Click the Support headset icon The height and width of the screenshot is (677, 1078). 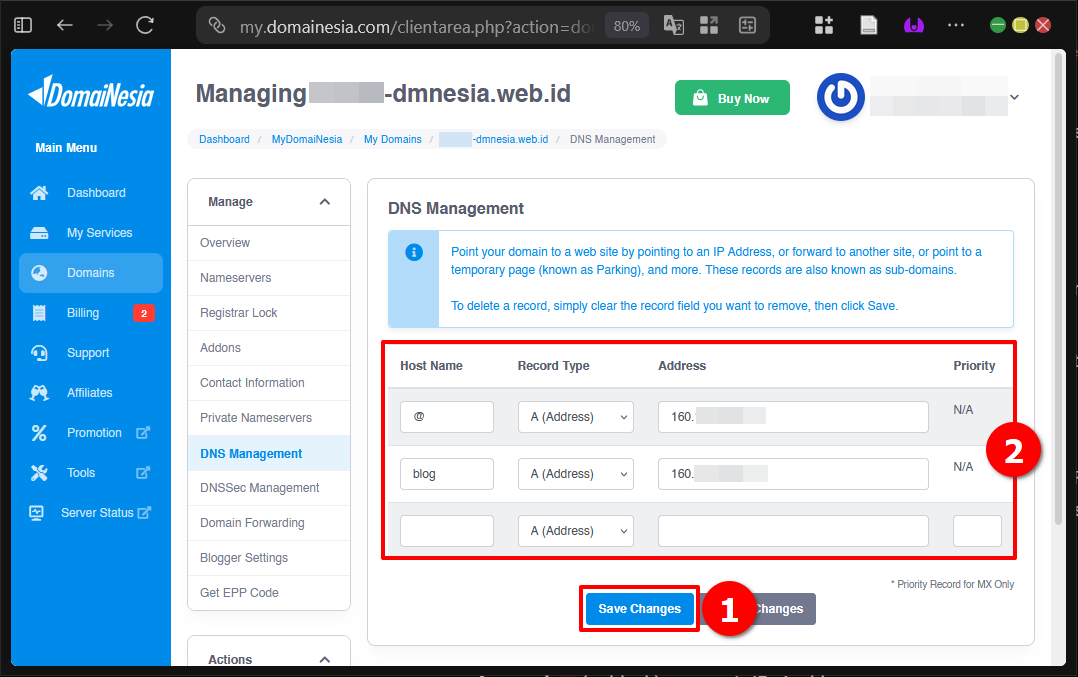click(x=38, y=352)
